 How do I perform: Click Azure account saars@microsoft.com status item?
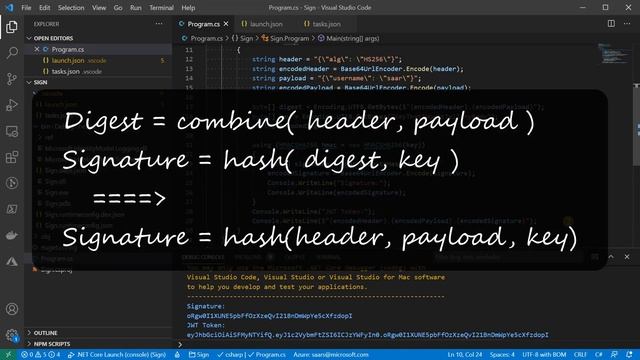click(x=331, y=354)
